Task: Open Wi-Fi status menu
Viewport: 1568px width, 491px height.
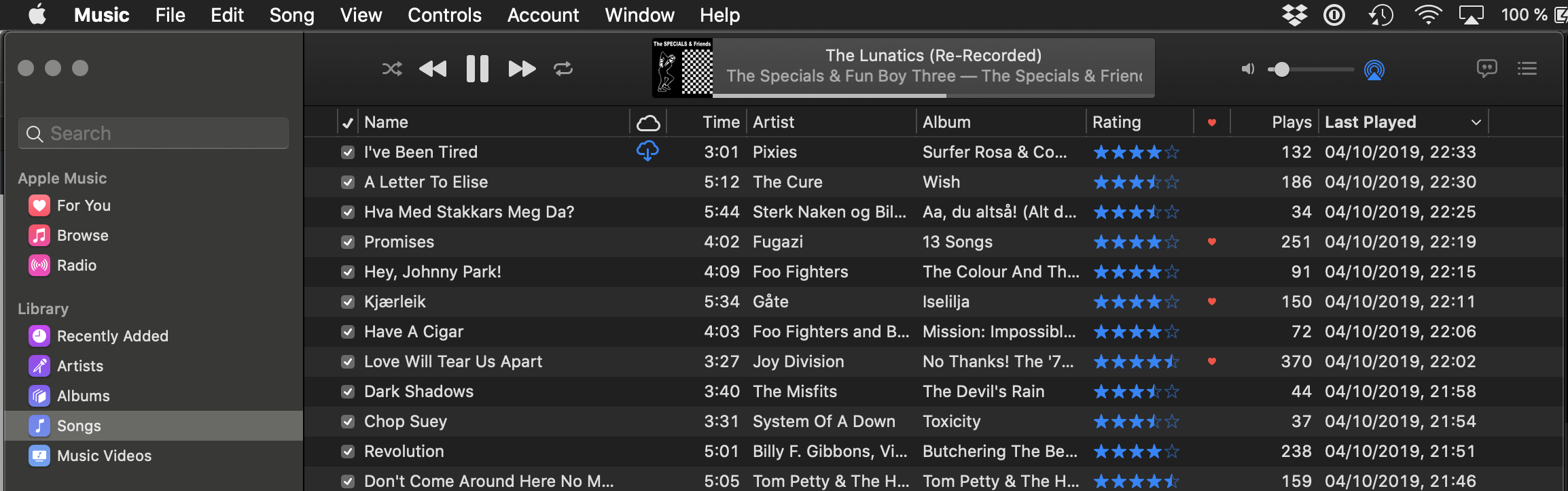Action: (x=1428, y=15)
